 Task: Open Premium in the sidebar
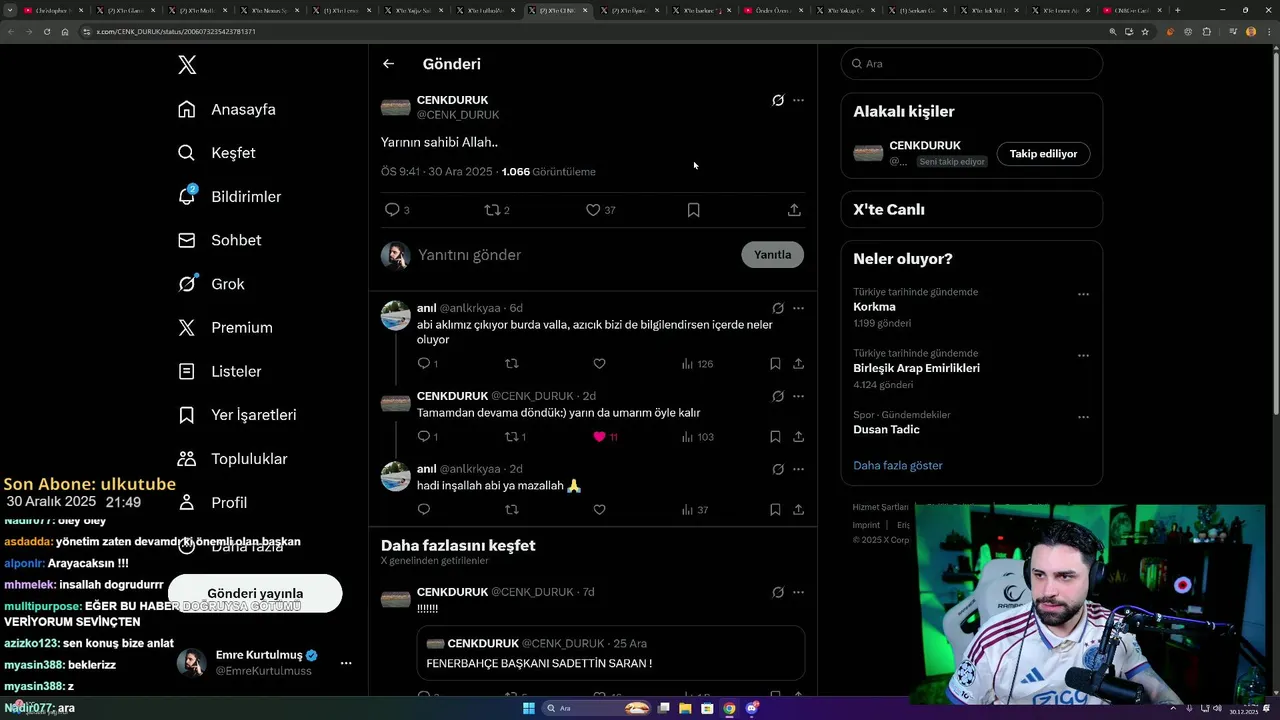coord(225,327)
